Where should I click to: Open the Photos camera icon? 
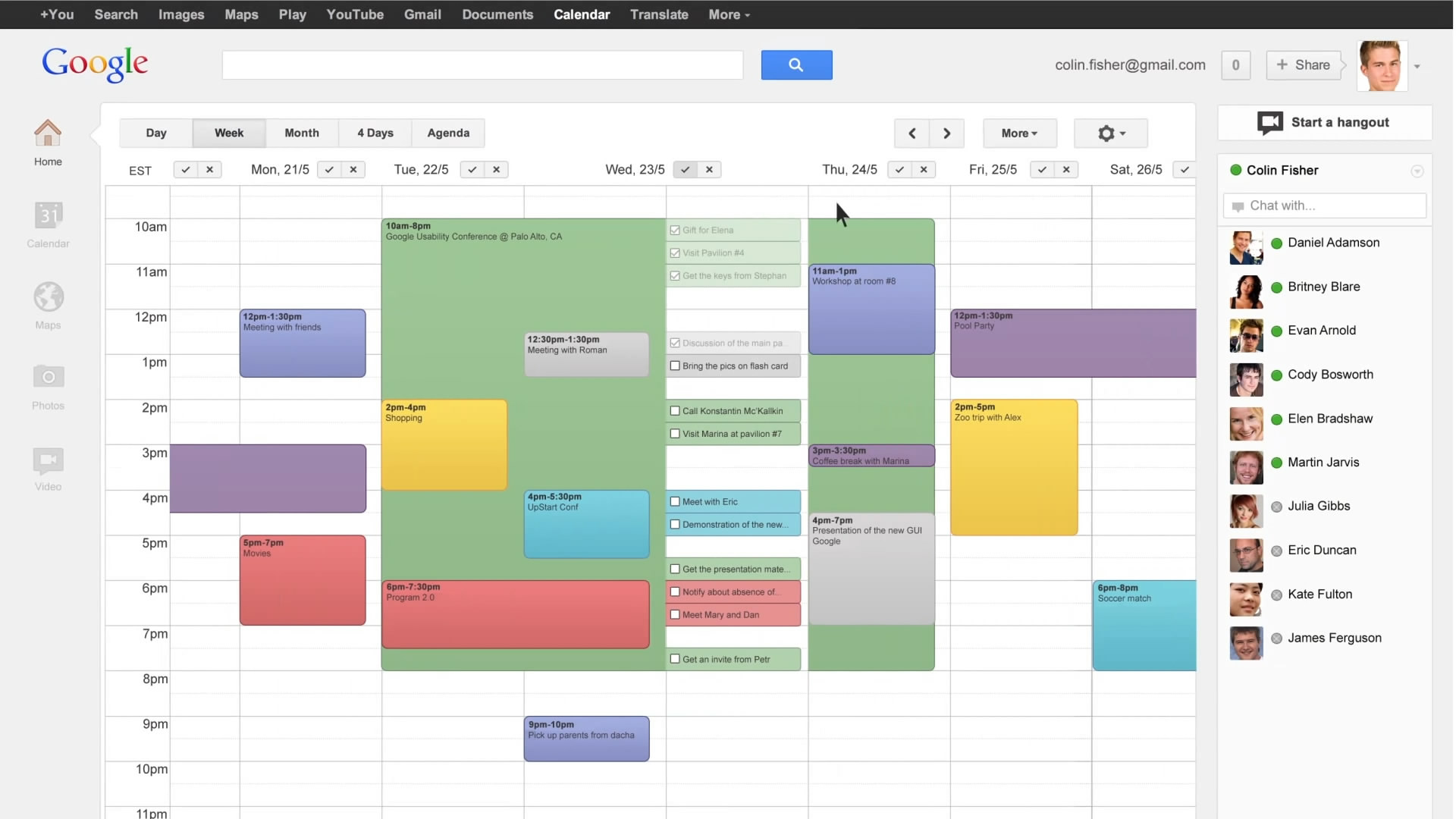48,376
